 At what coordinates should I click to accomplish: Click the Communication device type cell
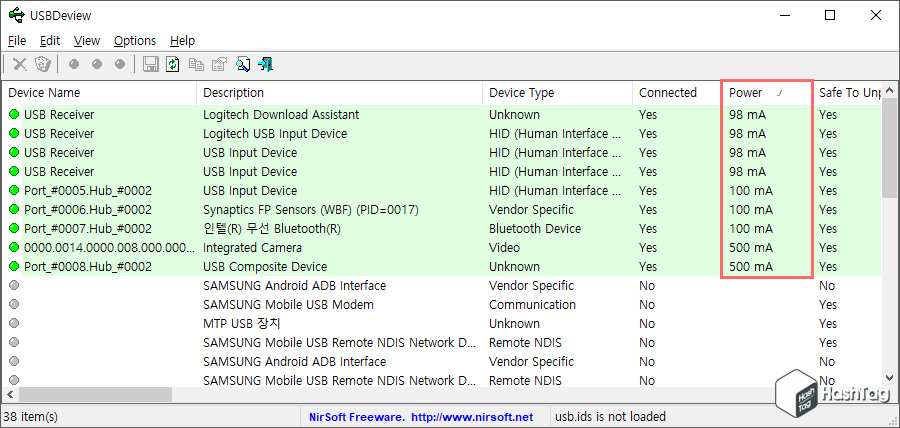tap(532, 304)
